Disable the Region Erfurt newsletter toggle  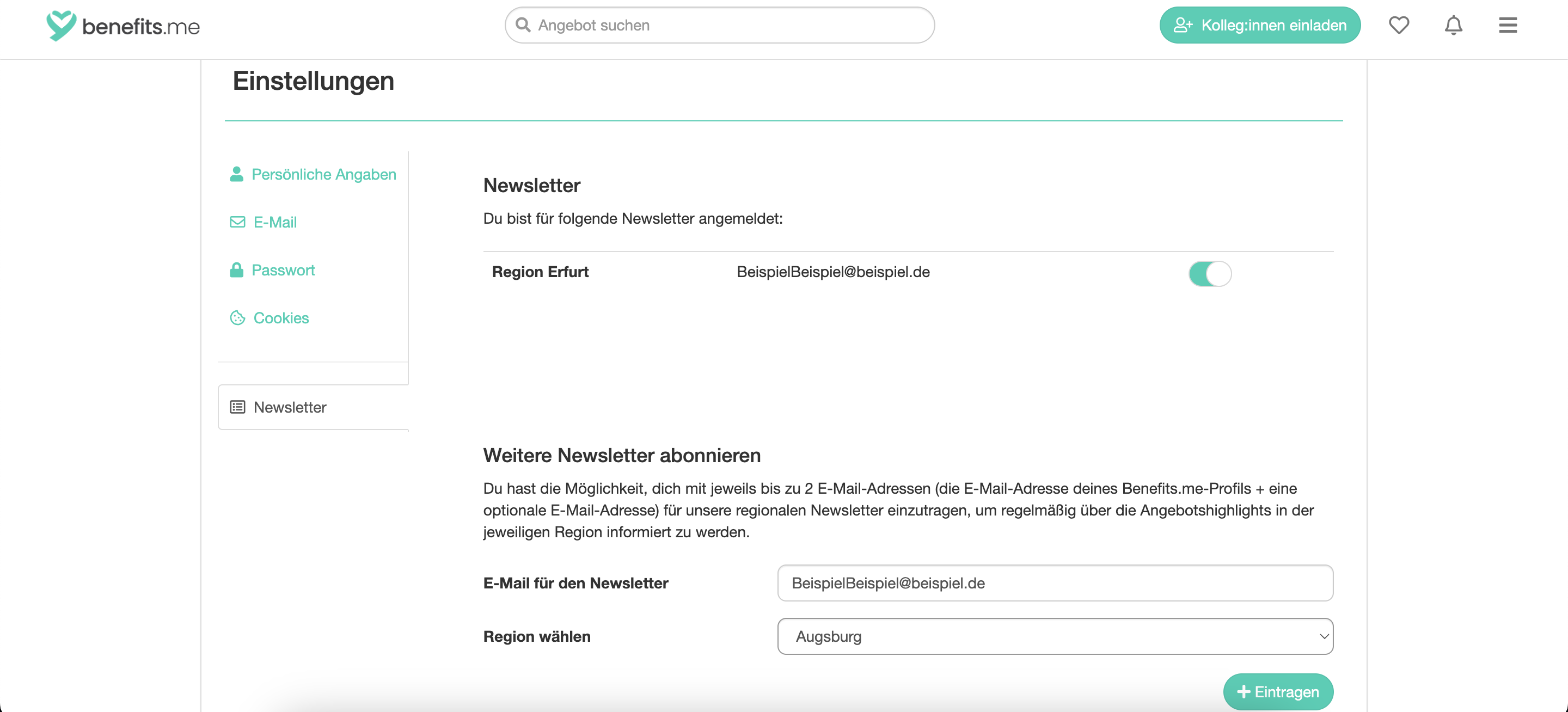(1209, 273)
